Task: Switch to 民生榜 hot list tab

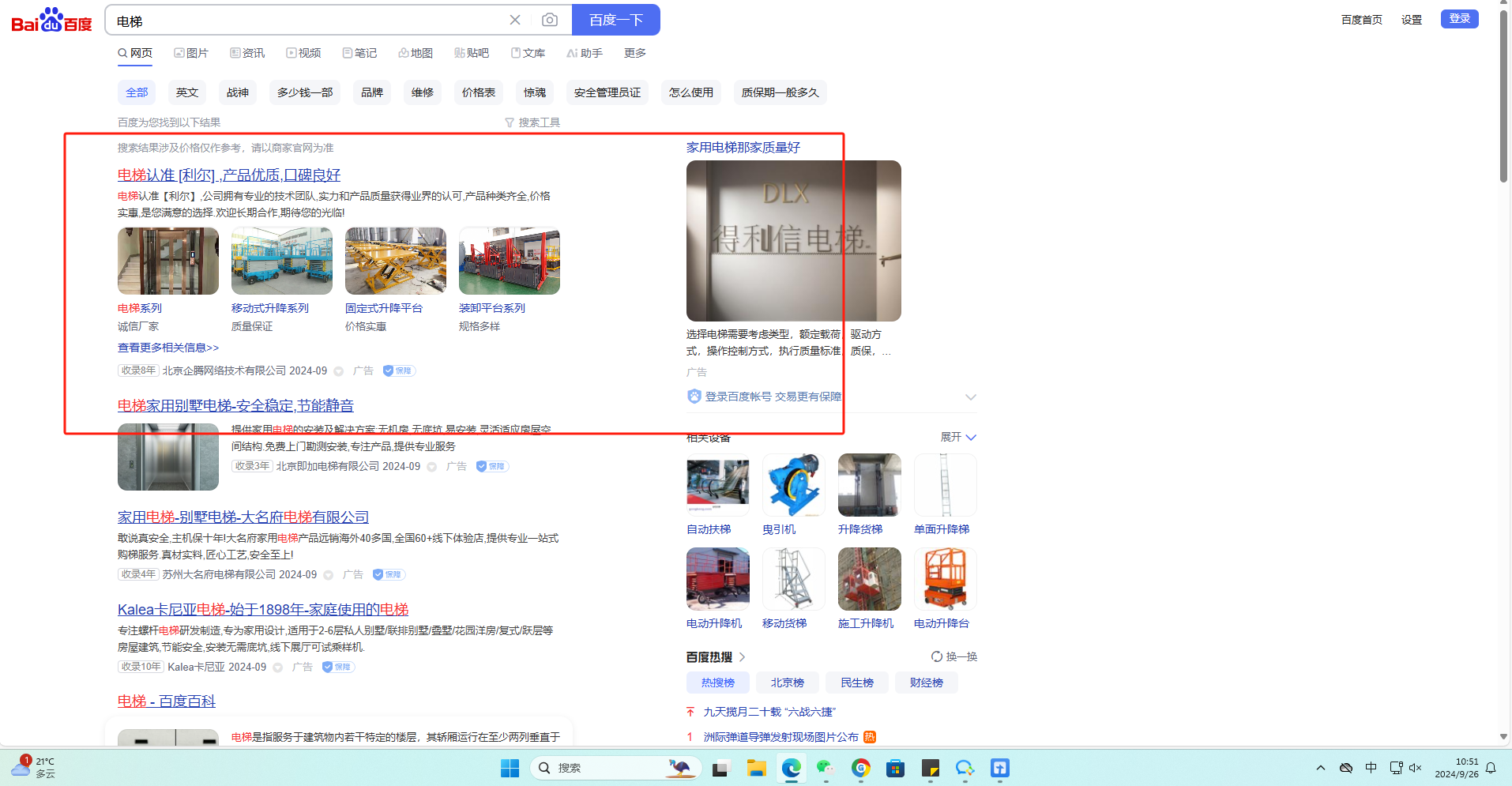Action: [857, 683]
